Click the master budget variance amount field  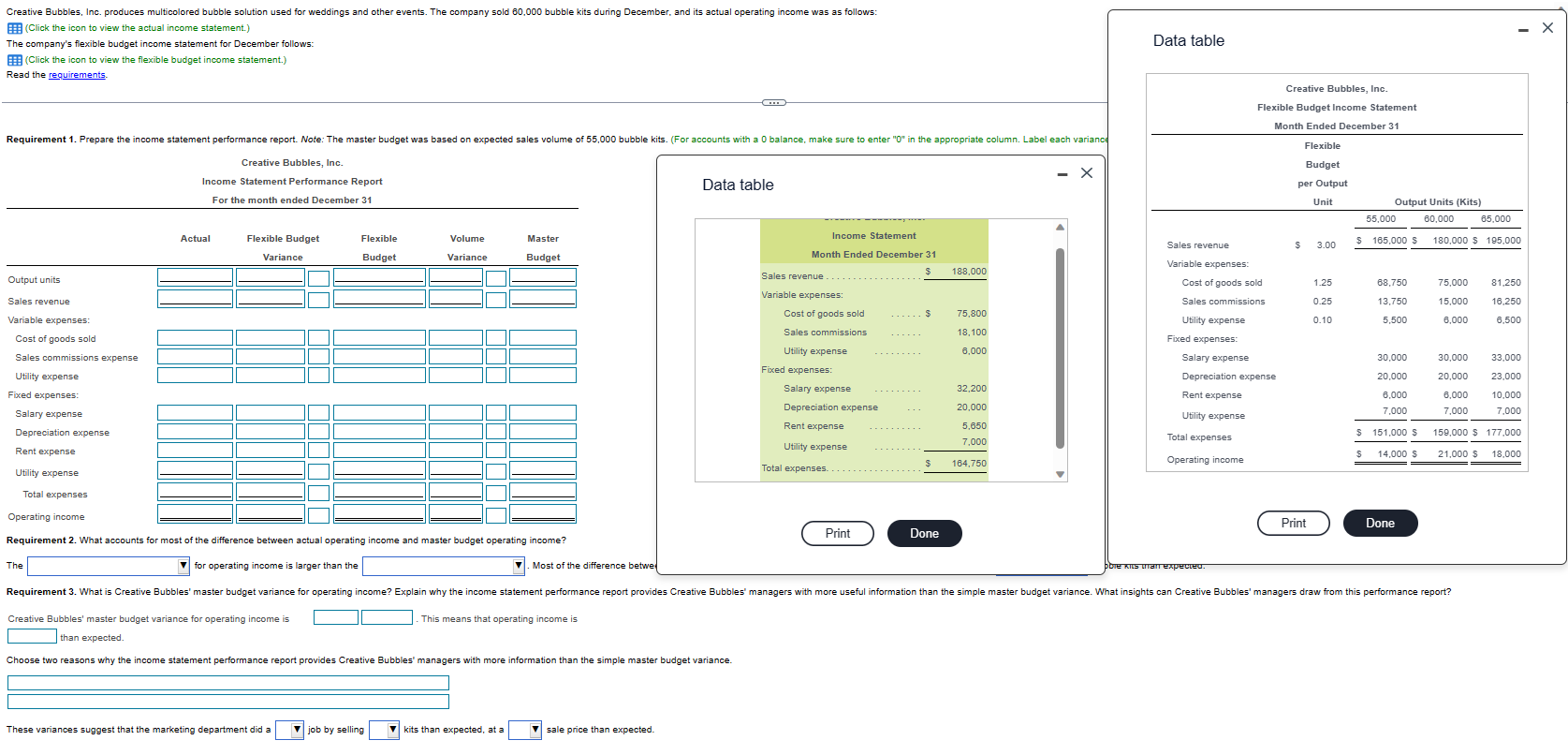point(336,618)
